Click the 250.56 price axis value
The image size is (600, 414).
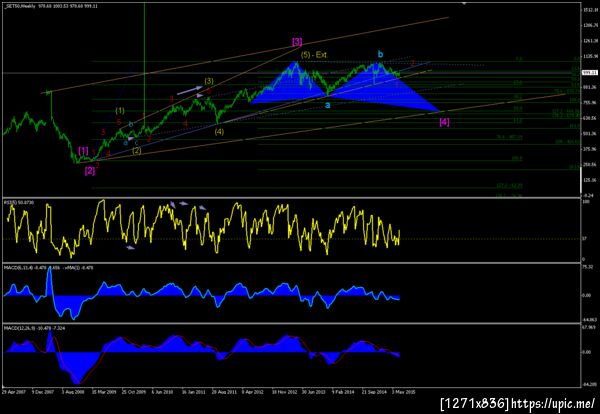[590, 165]
